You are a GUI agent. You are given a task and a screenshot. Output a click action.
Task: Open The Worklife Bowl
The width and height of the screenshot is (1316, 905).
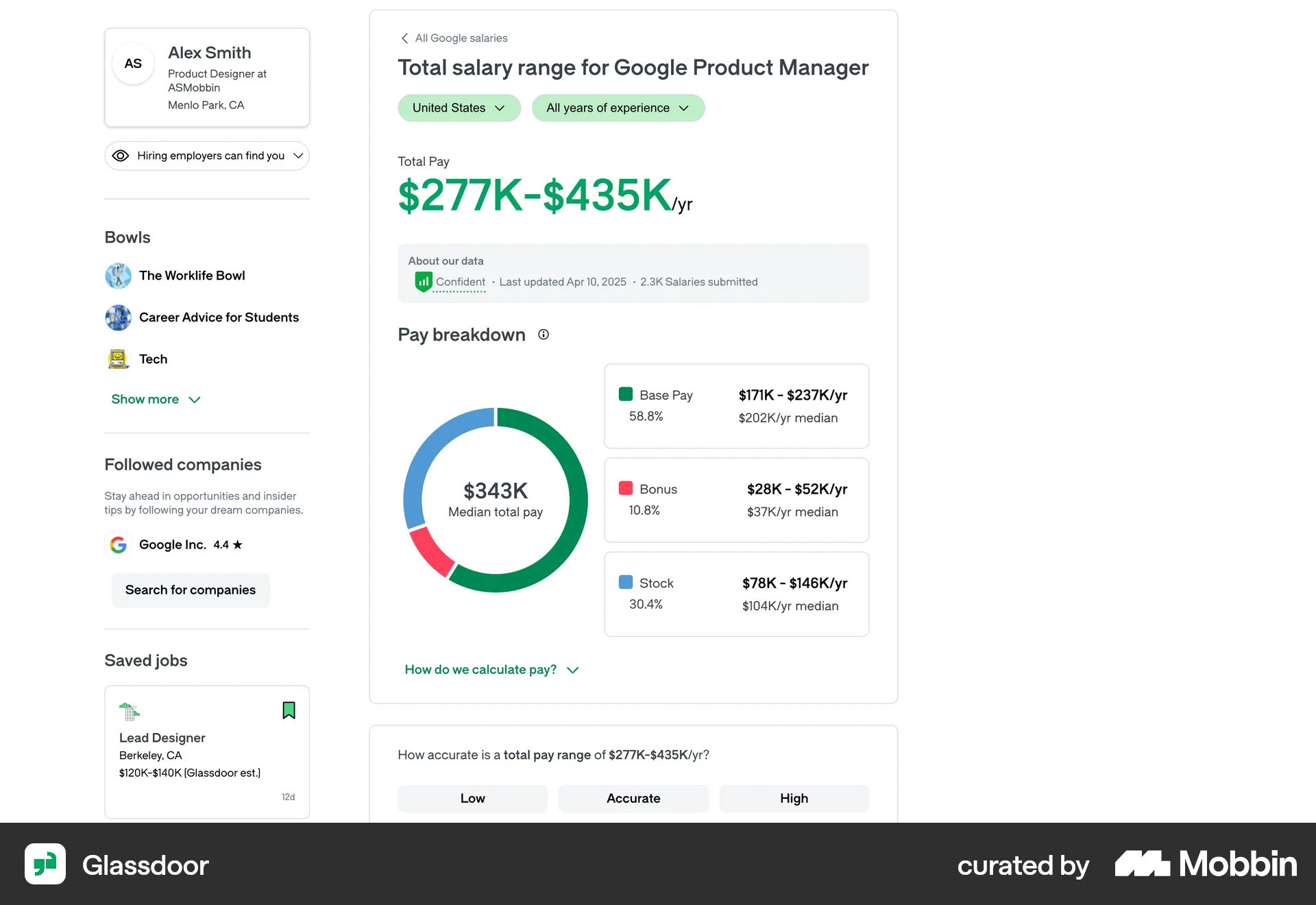point(191,276)
